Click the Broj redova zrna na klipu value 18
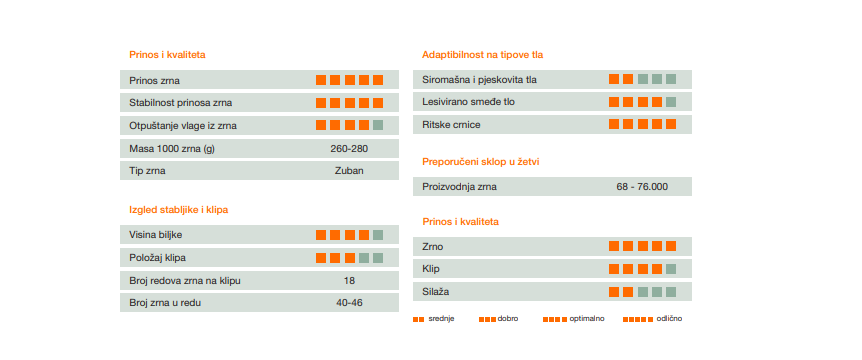 [349, 281]
